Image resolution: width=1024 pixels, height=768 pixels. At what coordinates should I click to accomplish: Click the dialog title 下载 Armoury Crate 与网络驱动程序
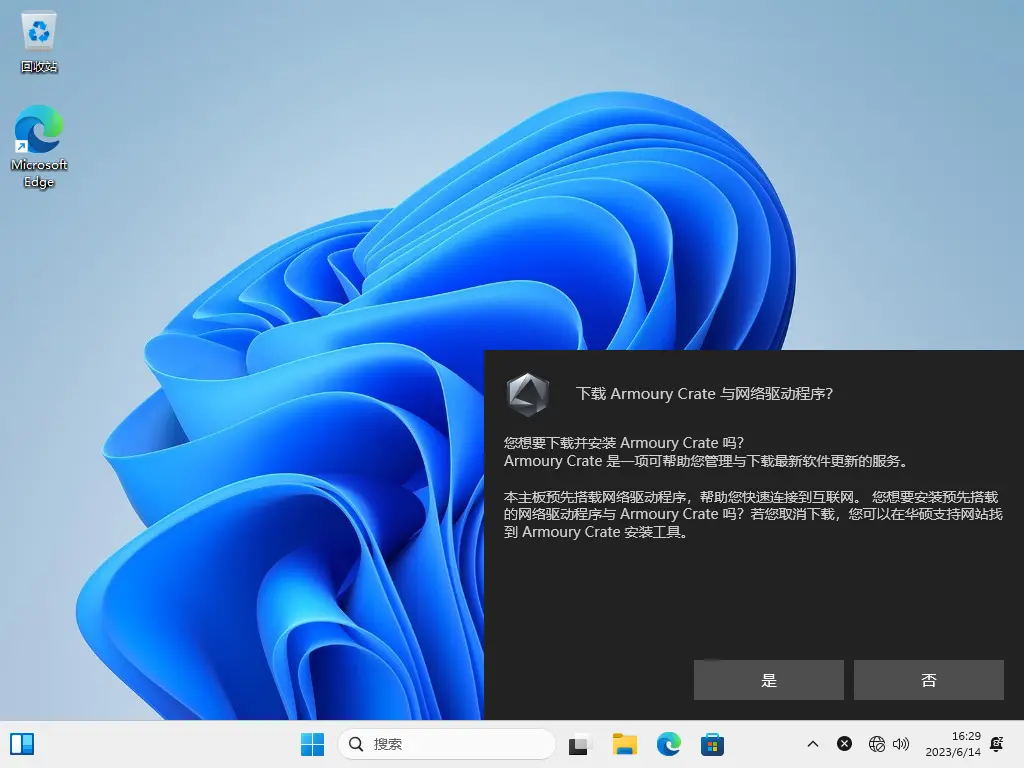(704, 394)
